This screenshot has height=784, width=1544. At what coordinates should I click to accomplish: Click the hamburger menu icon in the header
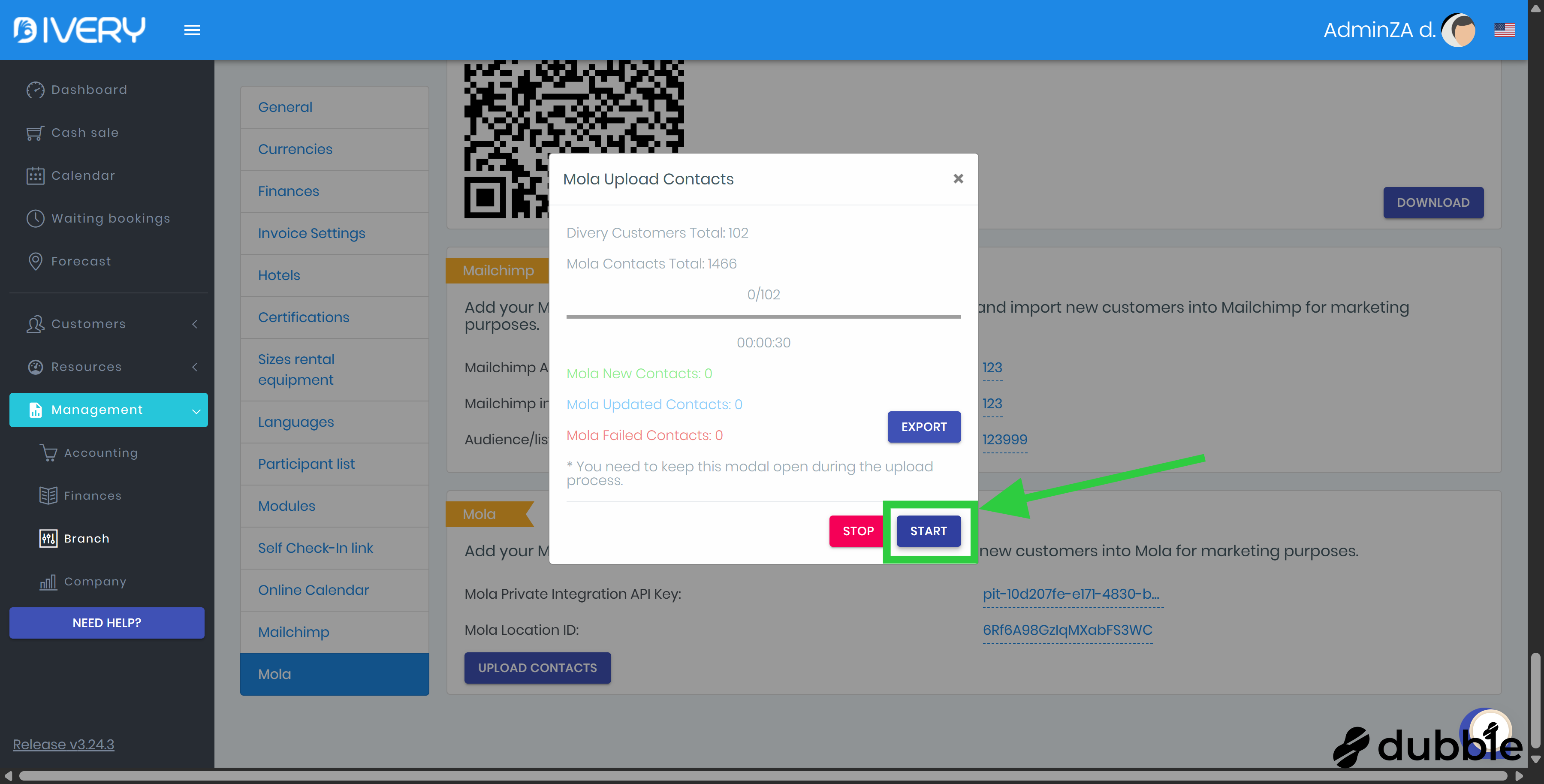click(x=192, y=30)
